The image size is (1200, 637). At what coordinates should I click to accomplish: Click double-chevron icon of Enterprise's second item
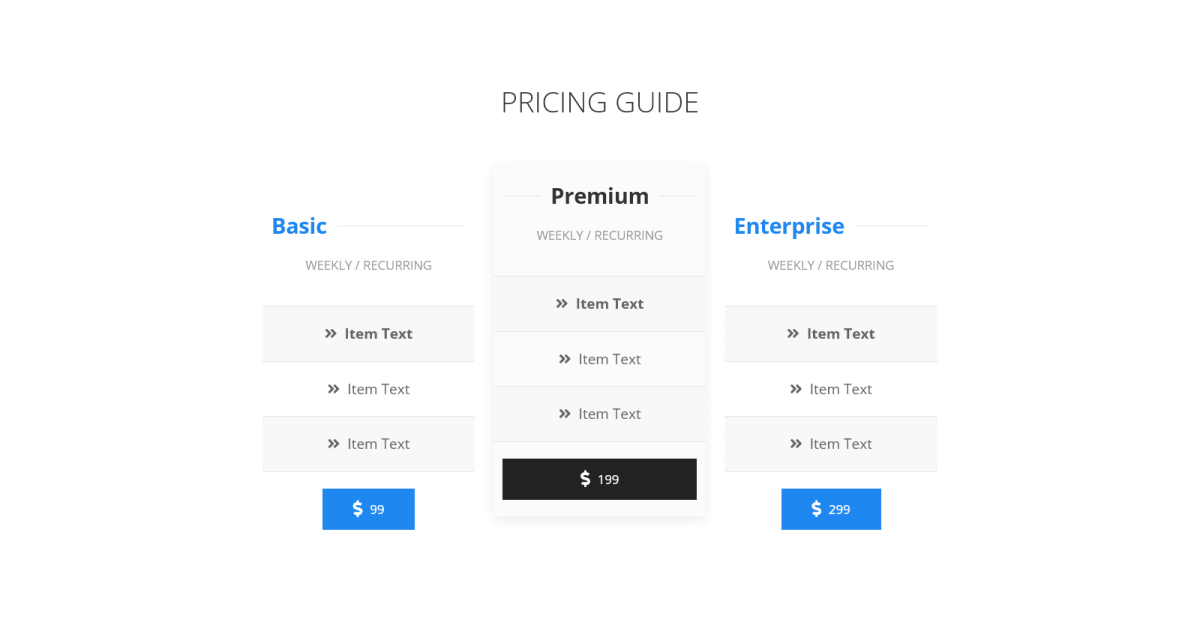[796, 389]
